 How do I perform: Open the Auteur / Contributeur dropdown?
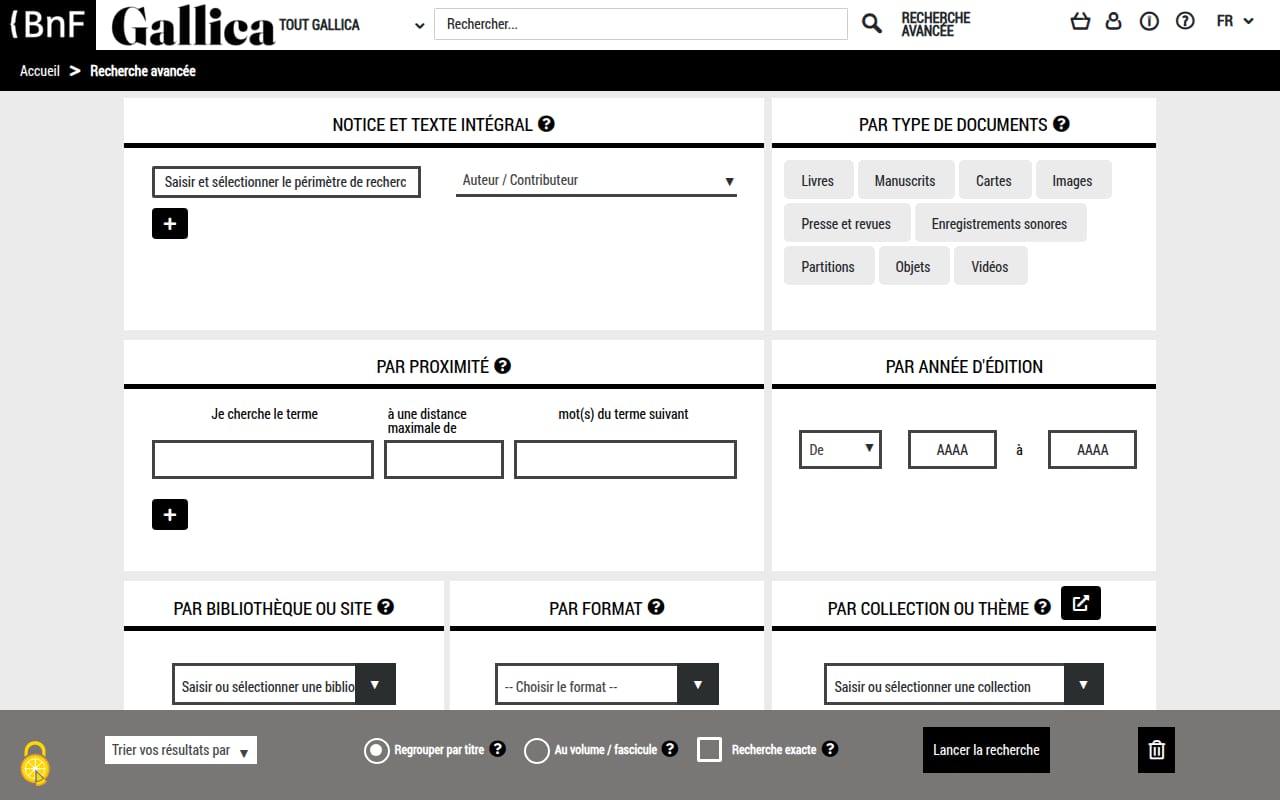tap(596, 181)
